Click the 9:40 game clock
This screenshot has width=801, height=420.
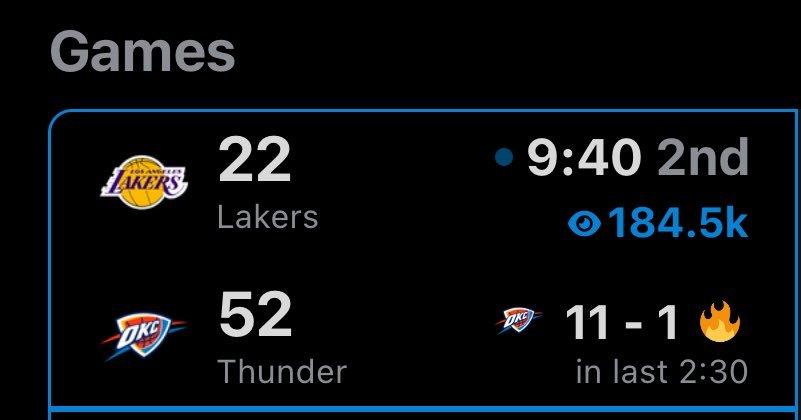[x=585, y=158]
